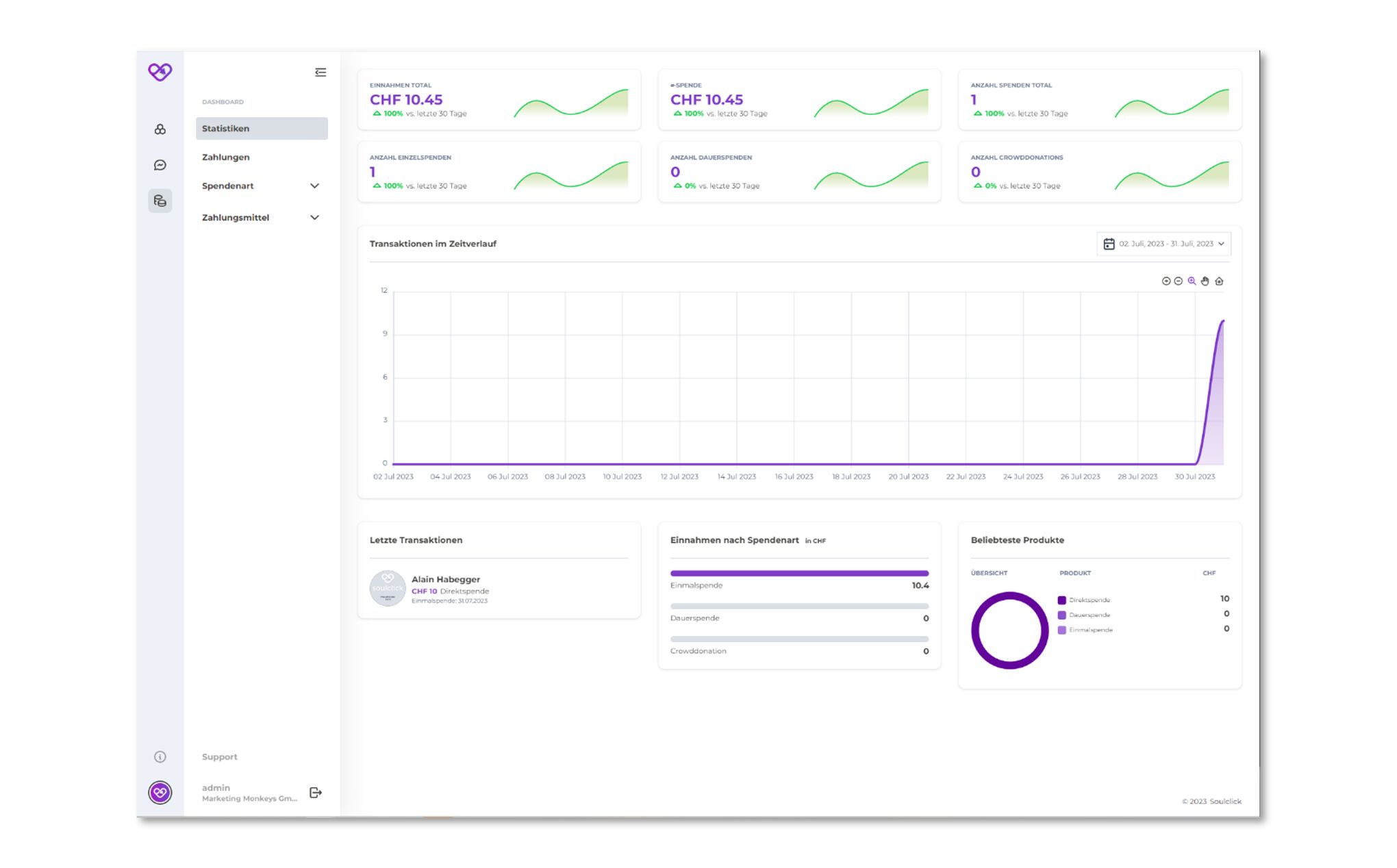Collapse the sidebar with menu-fold icon
The height and width of the screenshot is (868, 1397).
tap(320, 73)
